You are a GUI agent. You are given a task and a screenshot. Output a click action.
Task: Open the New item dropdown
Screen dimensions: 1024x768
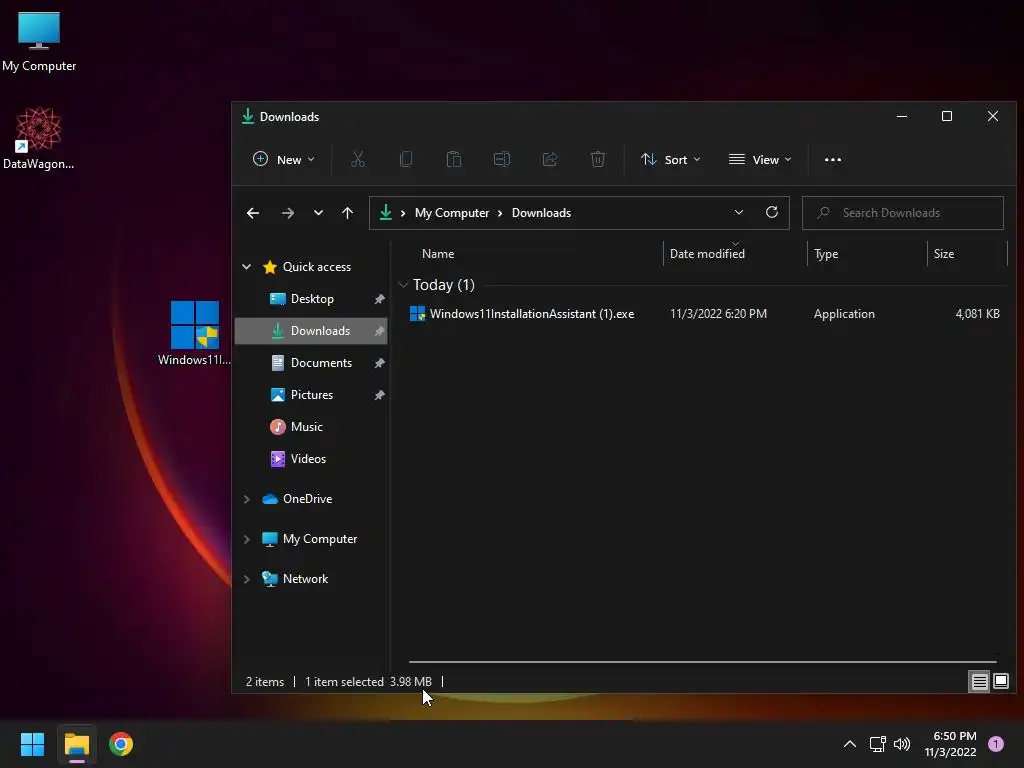[283, 159]
